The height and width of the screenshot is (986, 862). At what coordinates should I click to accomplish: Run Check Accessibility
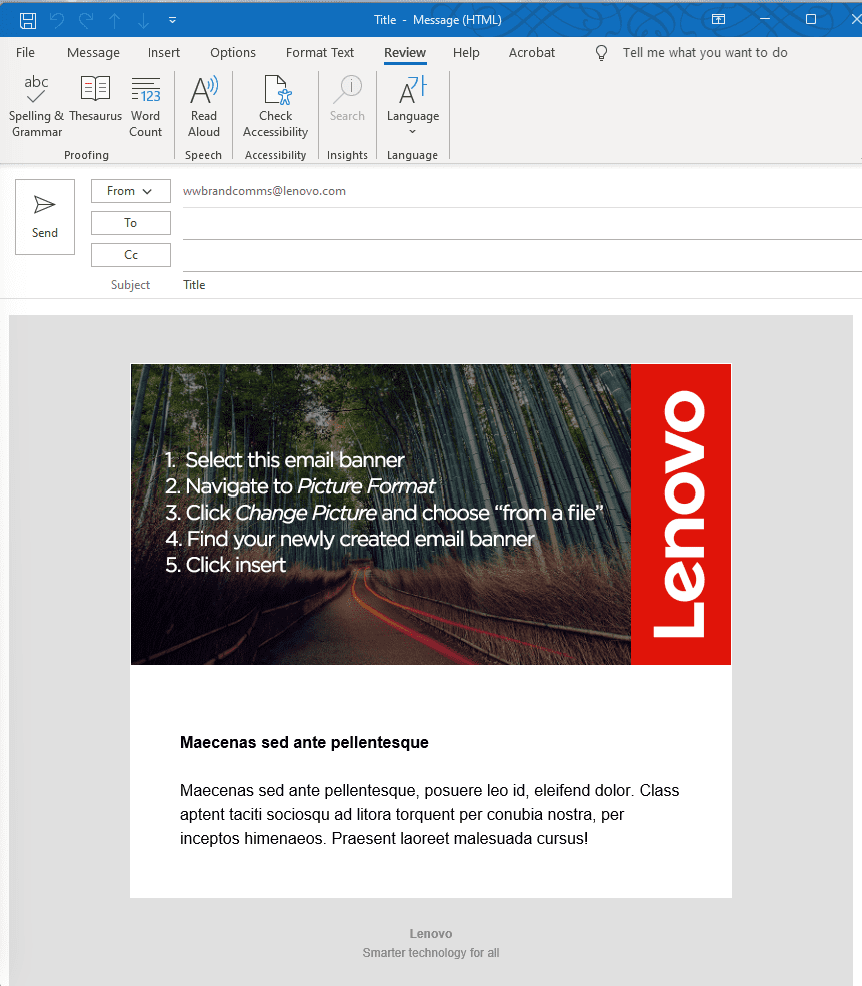[x=275, y=107]
